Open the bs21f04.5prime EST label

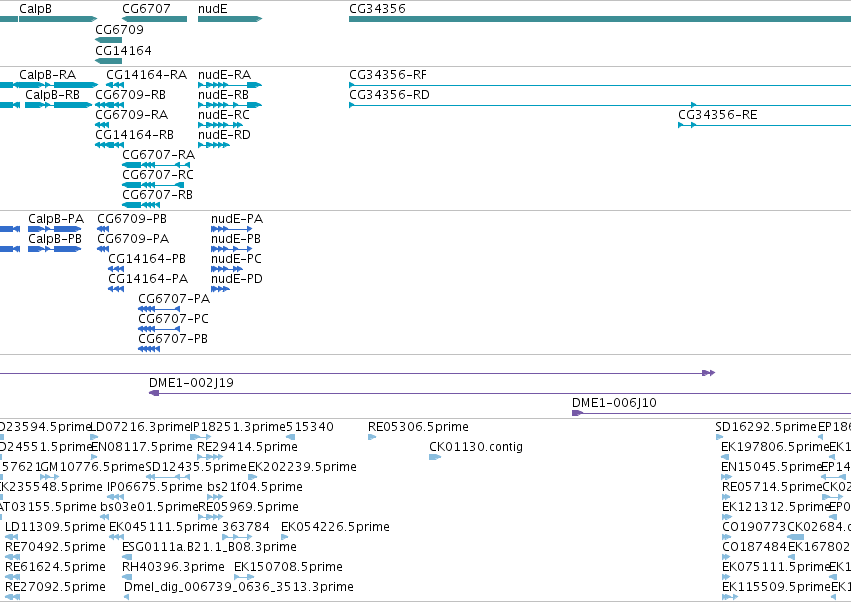pos(255,487)
